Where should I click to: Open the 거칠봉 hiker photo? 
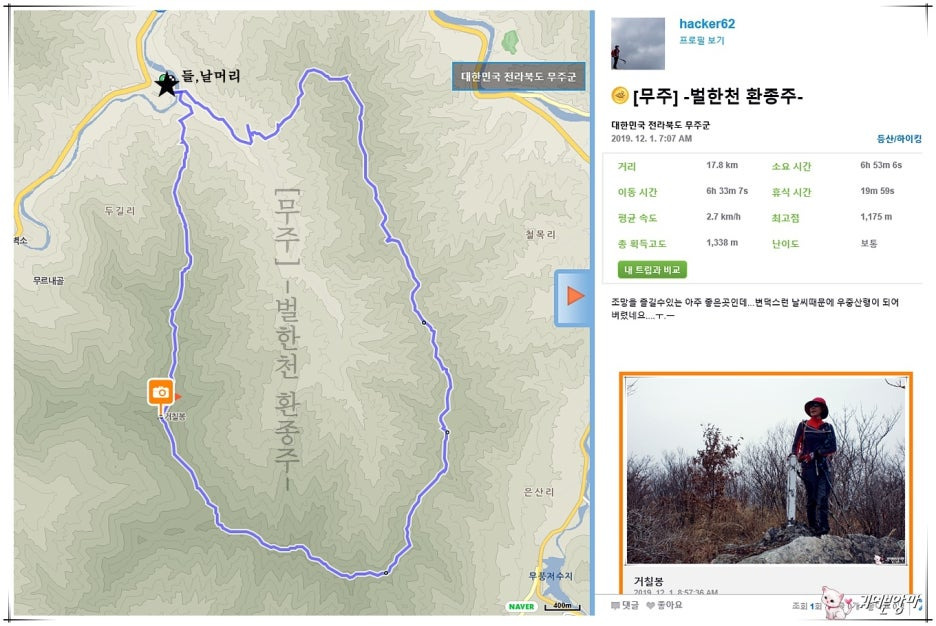(x=766, y=471)
